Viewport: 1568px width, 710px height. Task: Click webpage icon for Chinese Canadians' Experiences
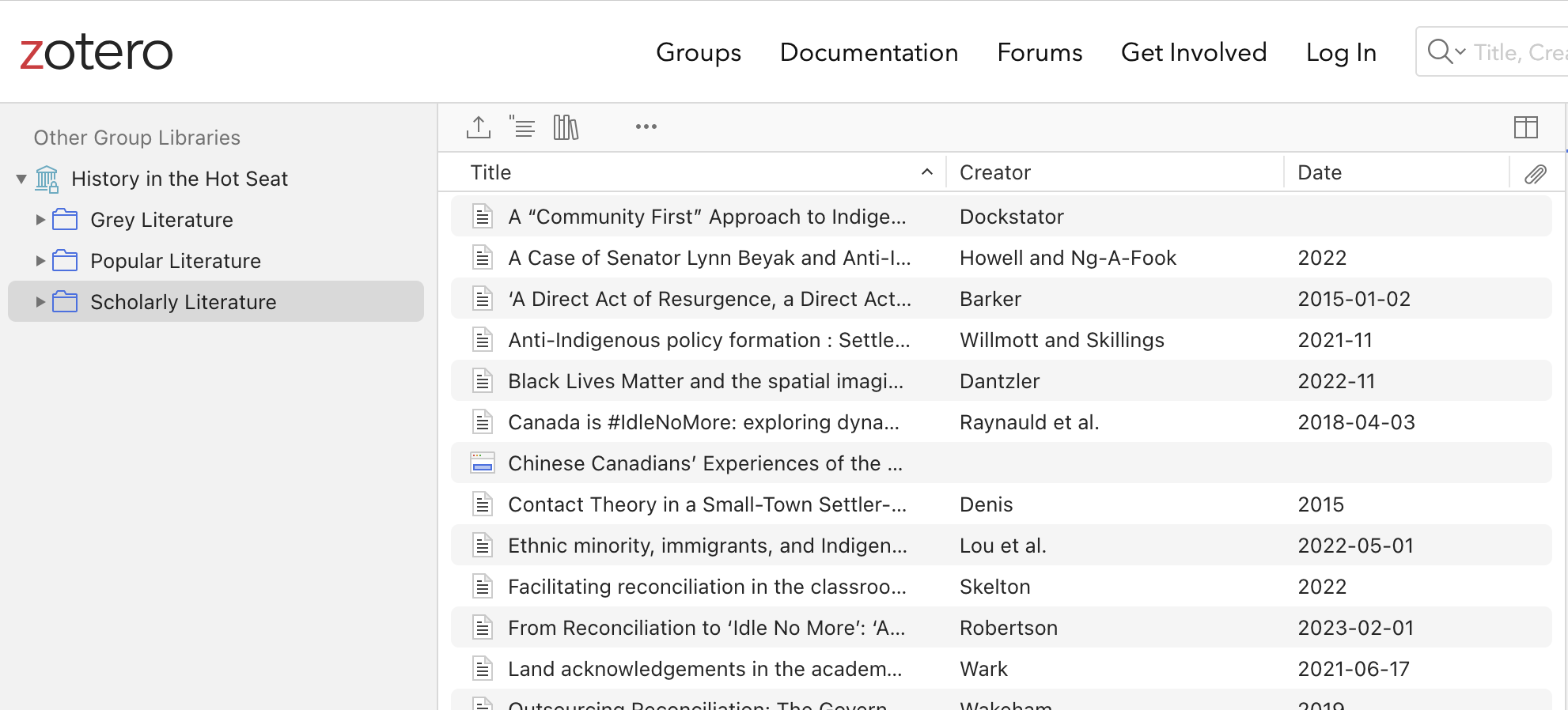tap(483, 463)
